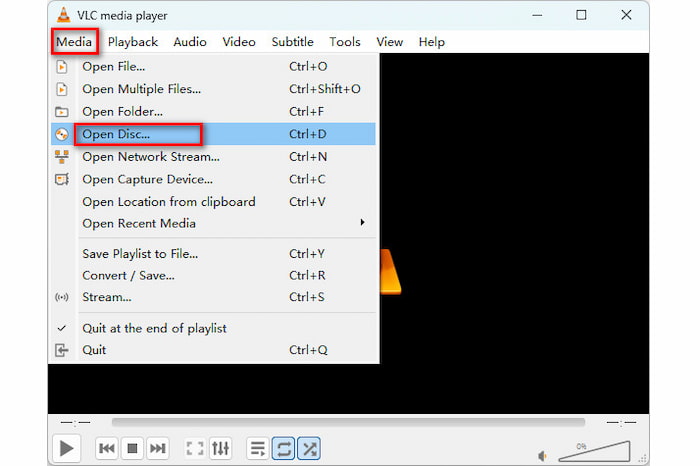Viewport: 700px width, 466px height.
Task: Toggle the playlist view
Action: (258, 448)
